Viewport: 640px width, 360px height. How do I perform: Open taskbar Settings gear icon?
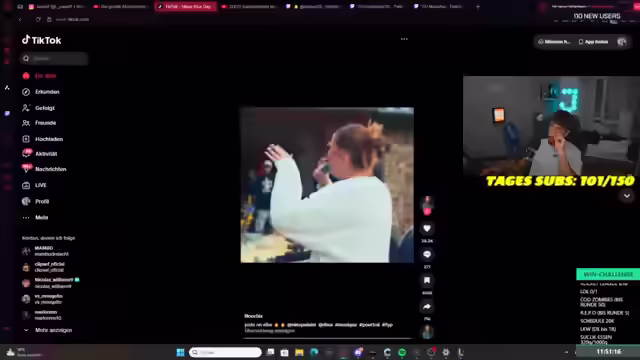coord(446,352)
